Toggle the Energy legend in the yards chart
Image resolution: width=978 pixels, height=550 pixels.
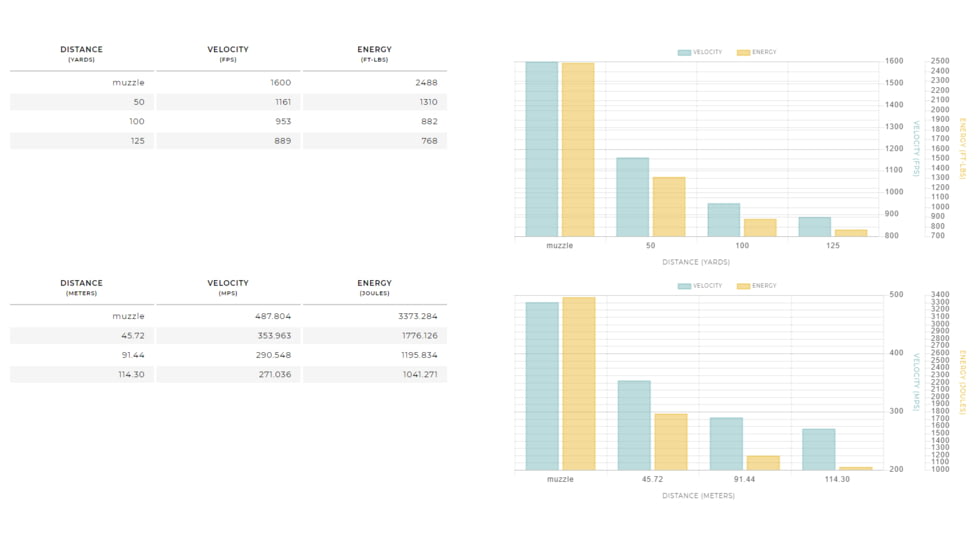(x=757, y=52)
